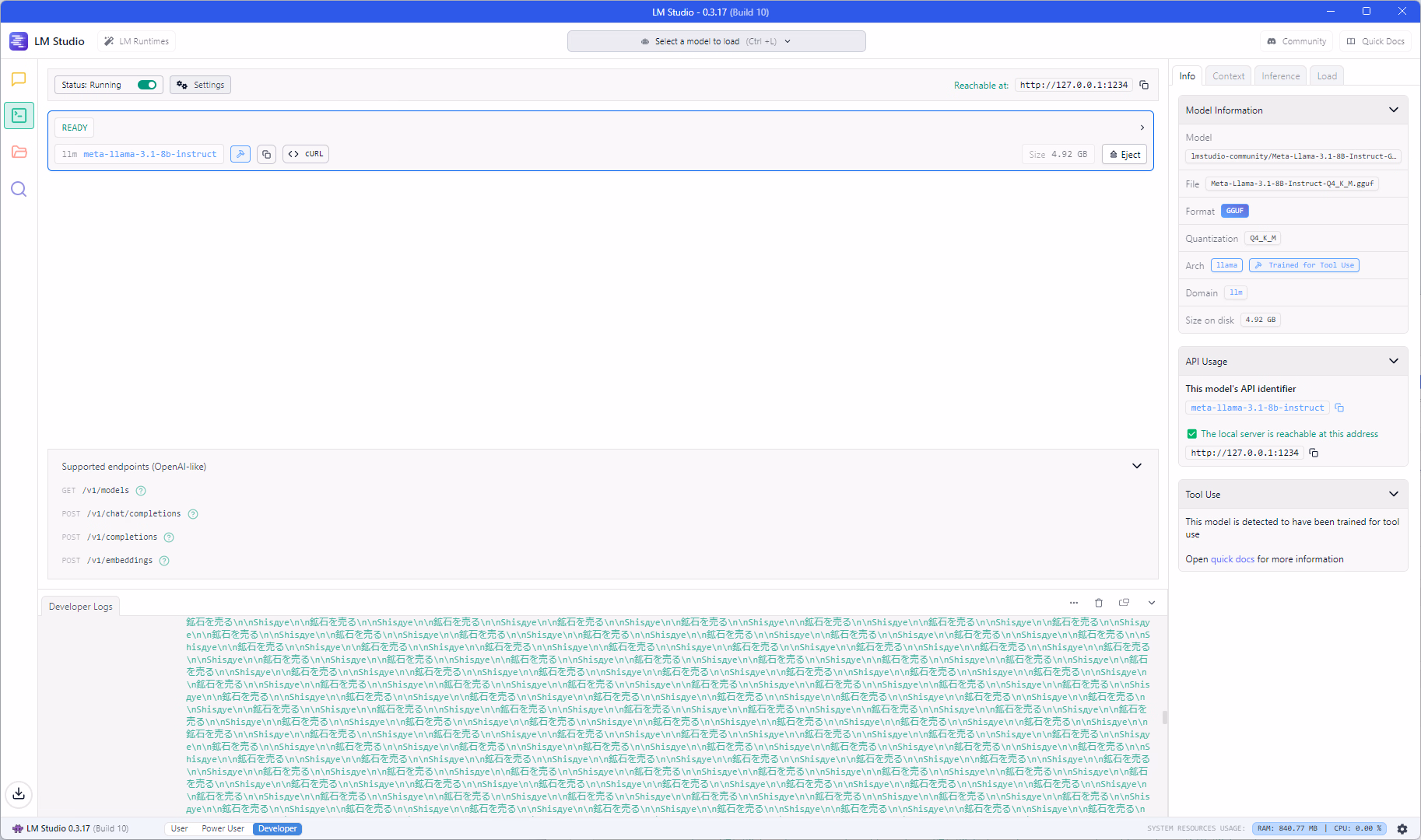Pop out the developer logs window
This screenshot has width=1421, height=840.
pyautogui.click(x=1125, y=603)
